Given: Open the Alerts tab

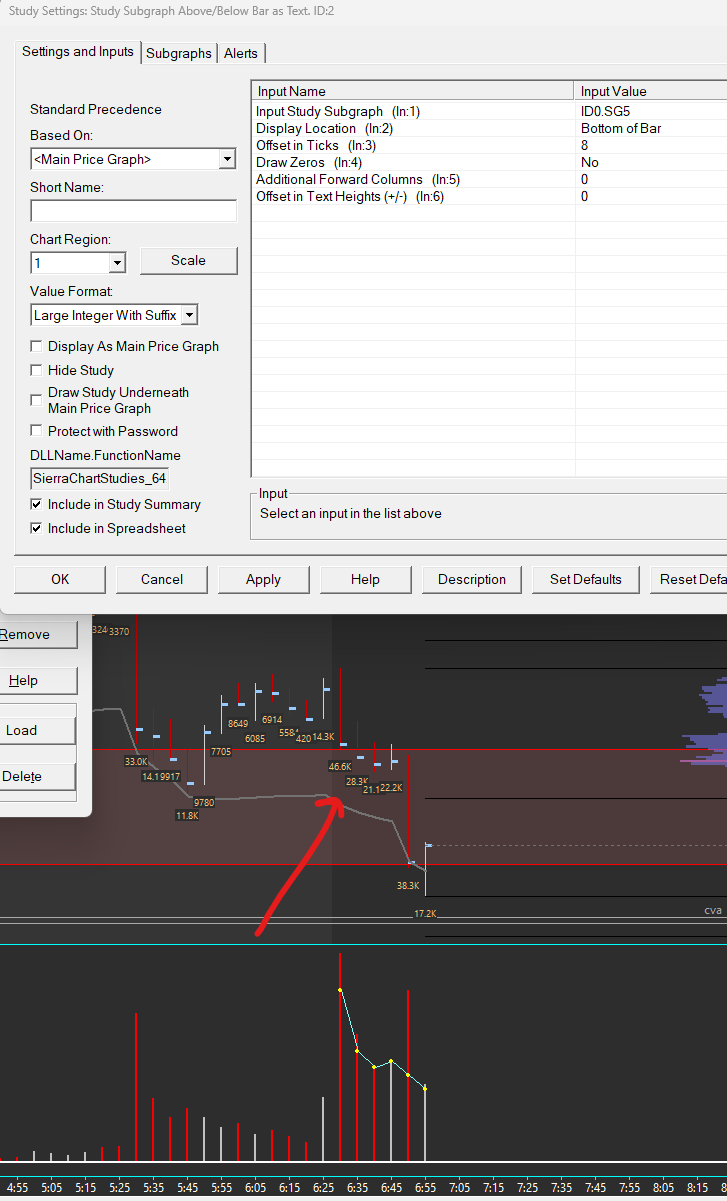Looking at the screenshot, I should coord(241,53).
